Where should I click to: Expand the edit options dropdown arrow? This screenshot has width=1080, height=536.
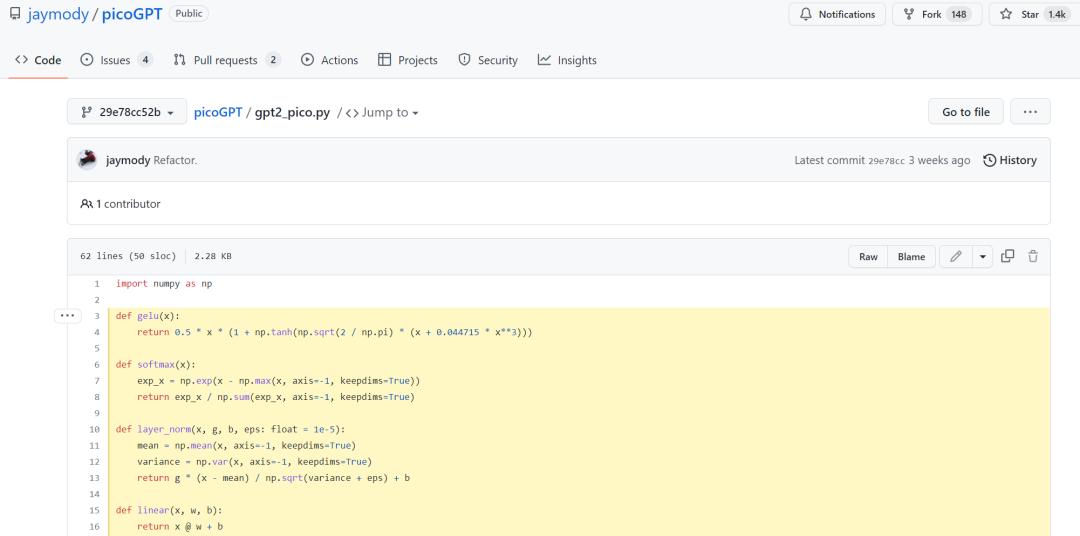983,257
